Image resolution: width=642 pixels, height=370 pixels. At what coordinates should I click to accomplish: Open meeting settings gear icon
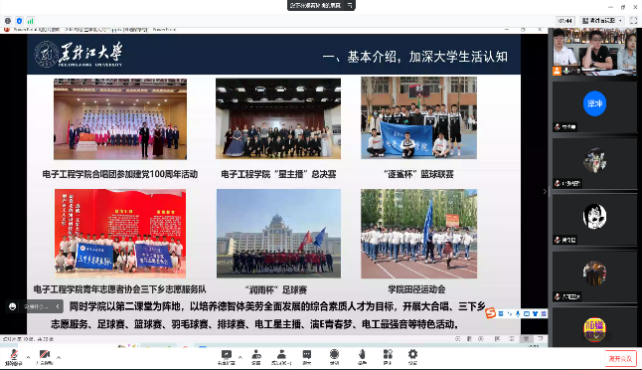pyautogui.click(x=413, y=357)
